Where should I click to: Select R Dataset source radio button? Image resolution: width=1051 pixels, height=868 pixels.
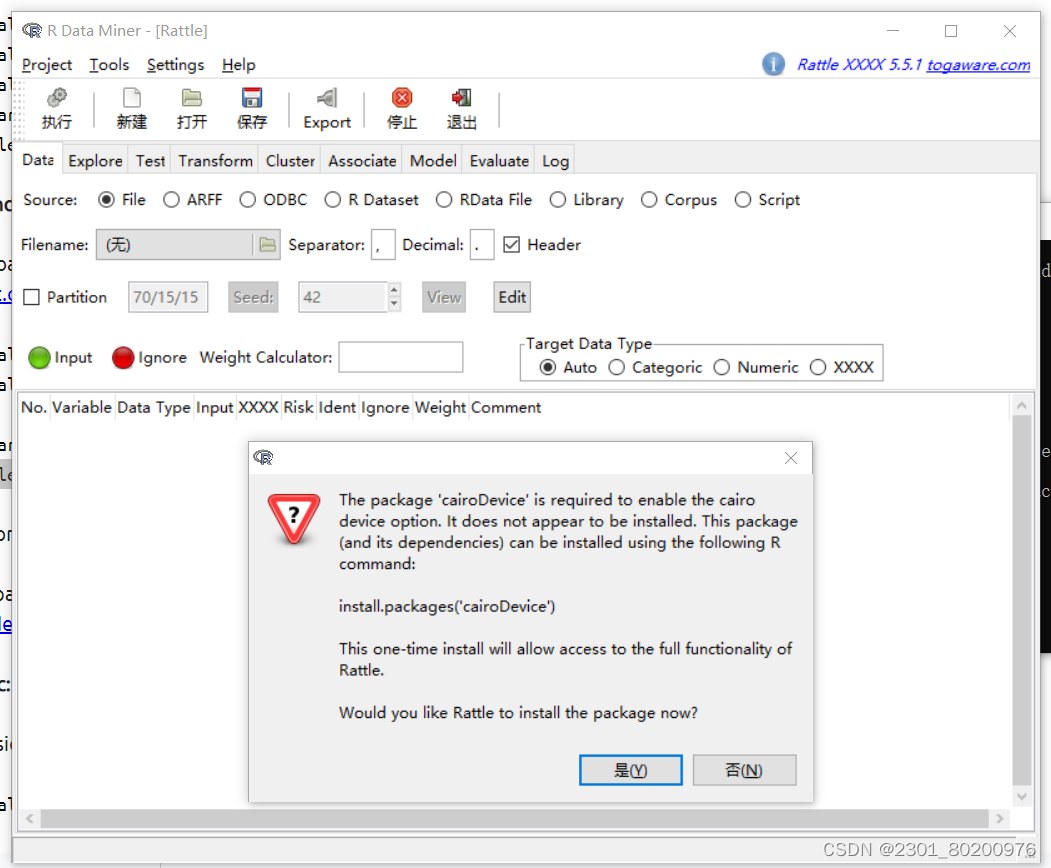(332, 200)
